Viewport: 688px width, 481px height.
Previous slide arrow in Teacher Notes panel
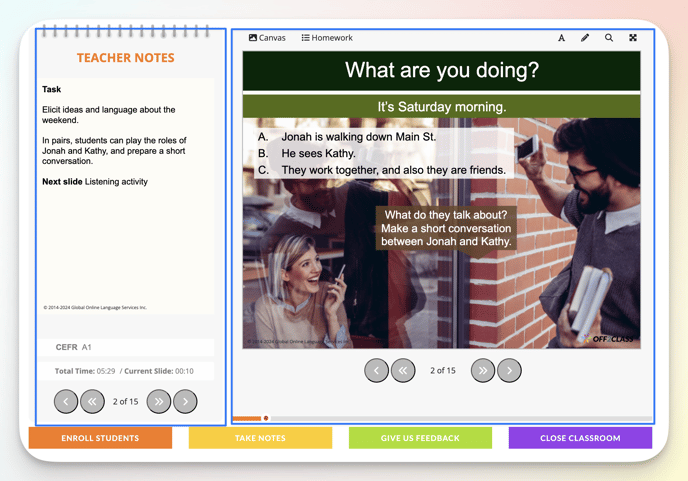66,401
